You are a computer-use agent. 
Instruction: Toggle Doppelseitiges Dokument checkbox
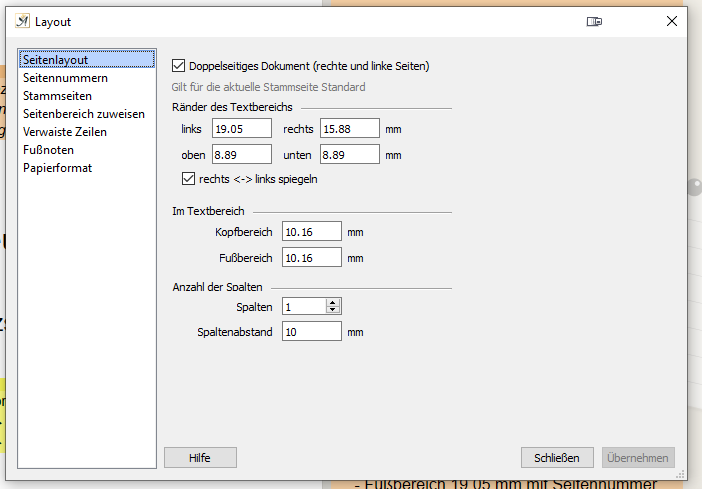coord(179,66)
